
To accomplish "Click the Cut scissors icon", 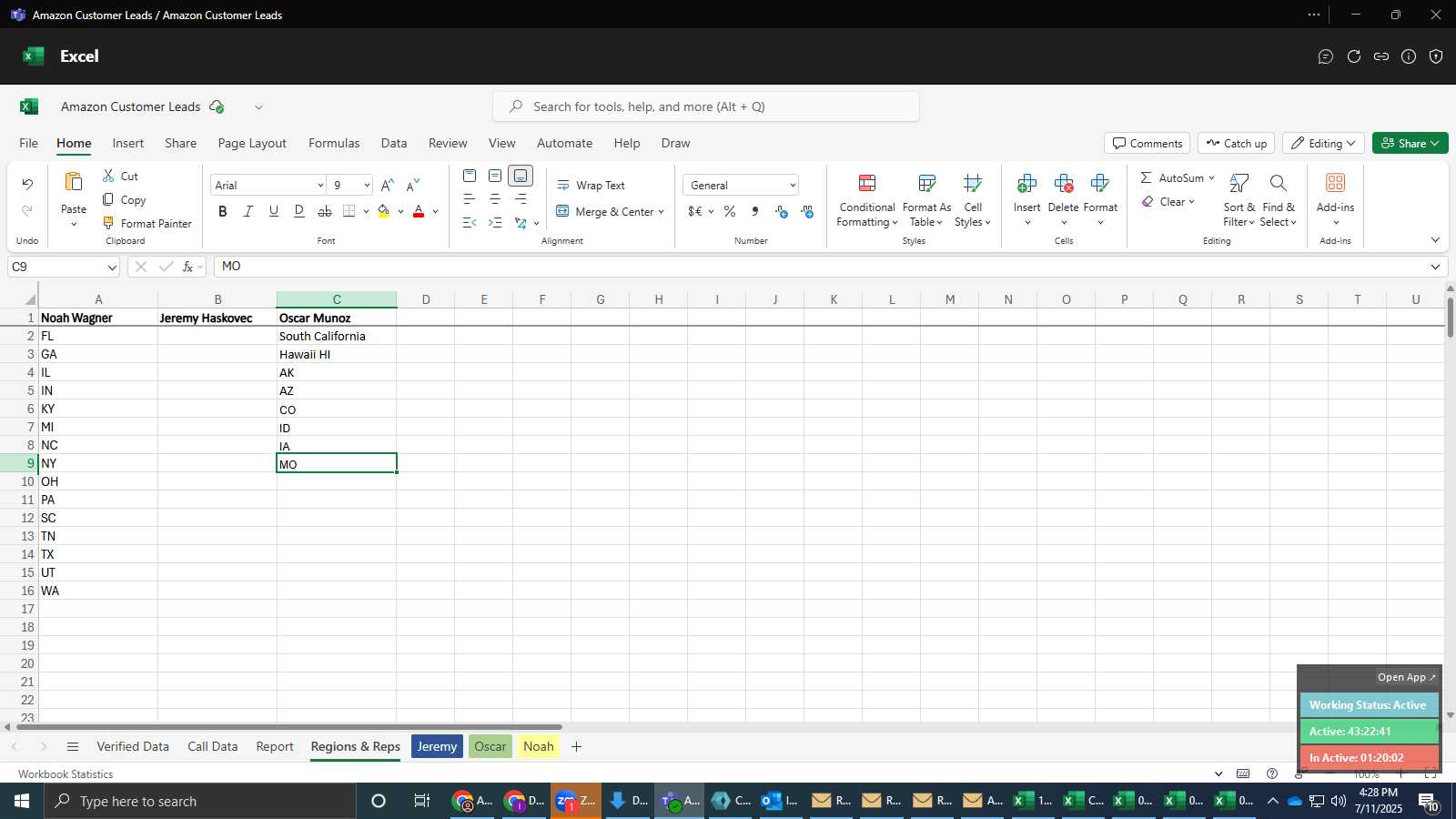I will (108, 176).
